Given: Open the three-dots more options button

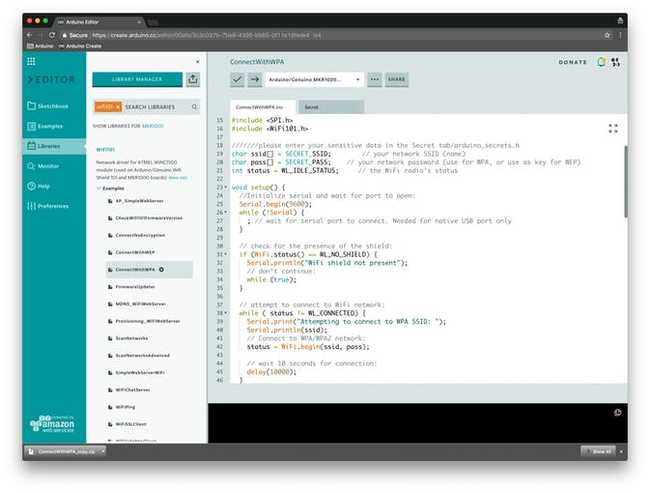Looking at the screenshot, I should (x=374, y=79).
